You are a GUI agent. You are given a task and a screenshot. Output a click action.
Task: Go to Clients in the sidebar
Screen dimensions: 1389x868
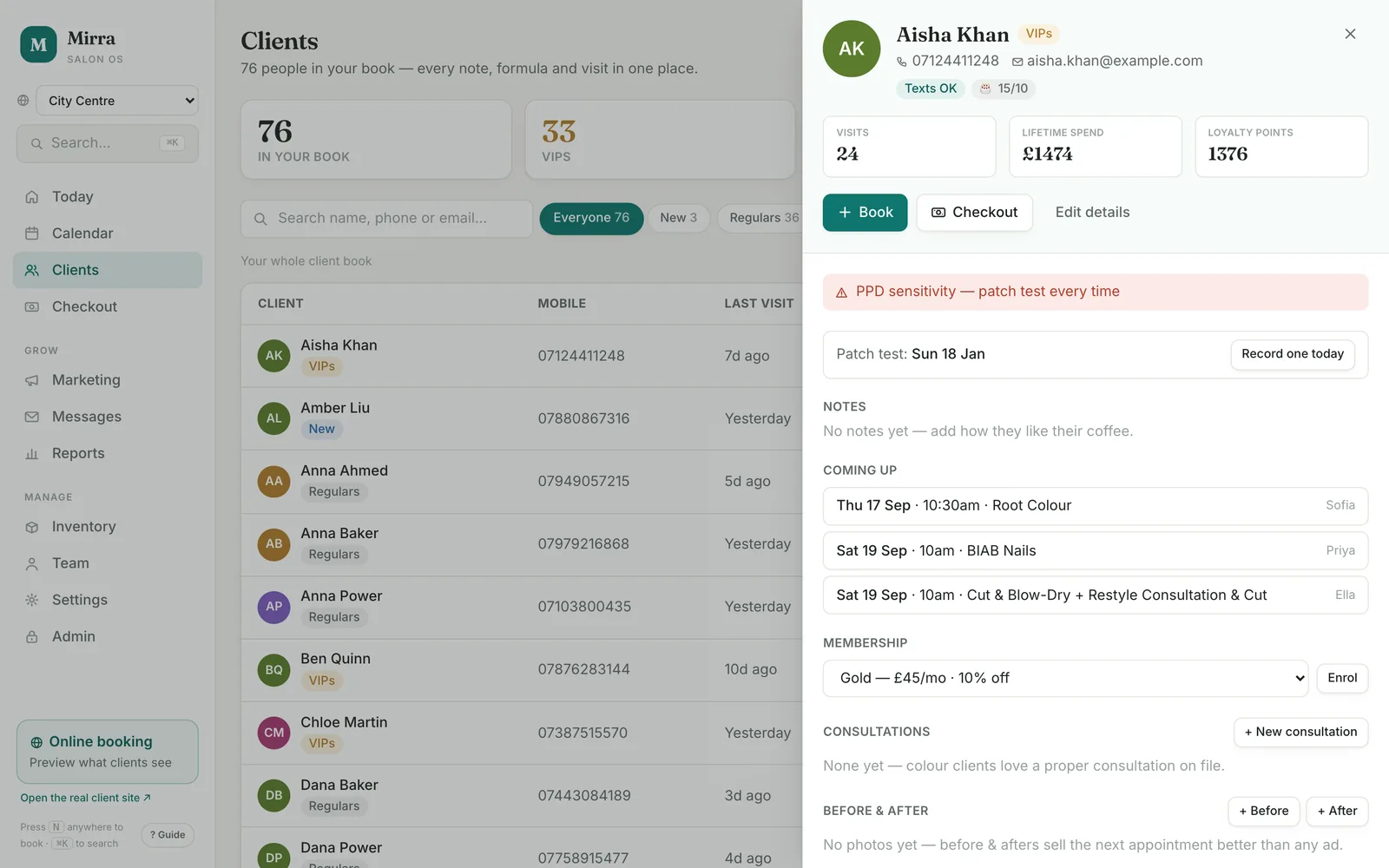click(x=108, y=270)
